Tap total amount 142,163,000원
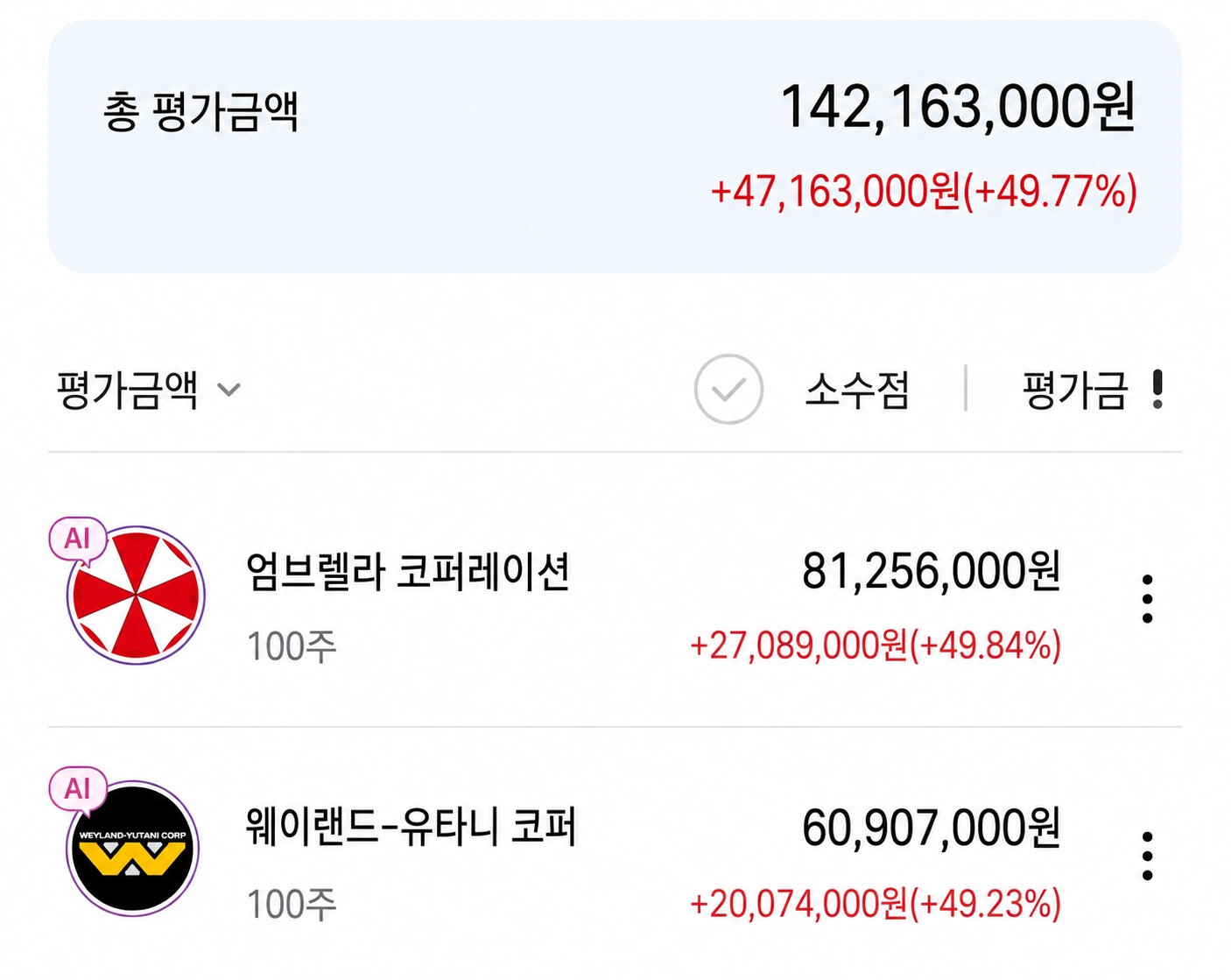Screen dimensions: 1231x980 tap(958, 107)
